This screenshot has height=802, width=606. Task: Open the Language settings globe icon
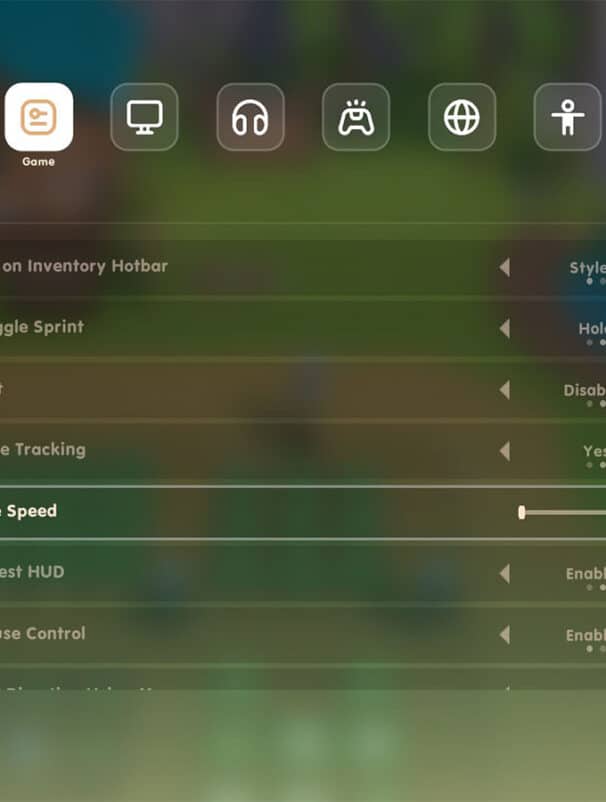click(x=462, y=117)
